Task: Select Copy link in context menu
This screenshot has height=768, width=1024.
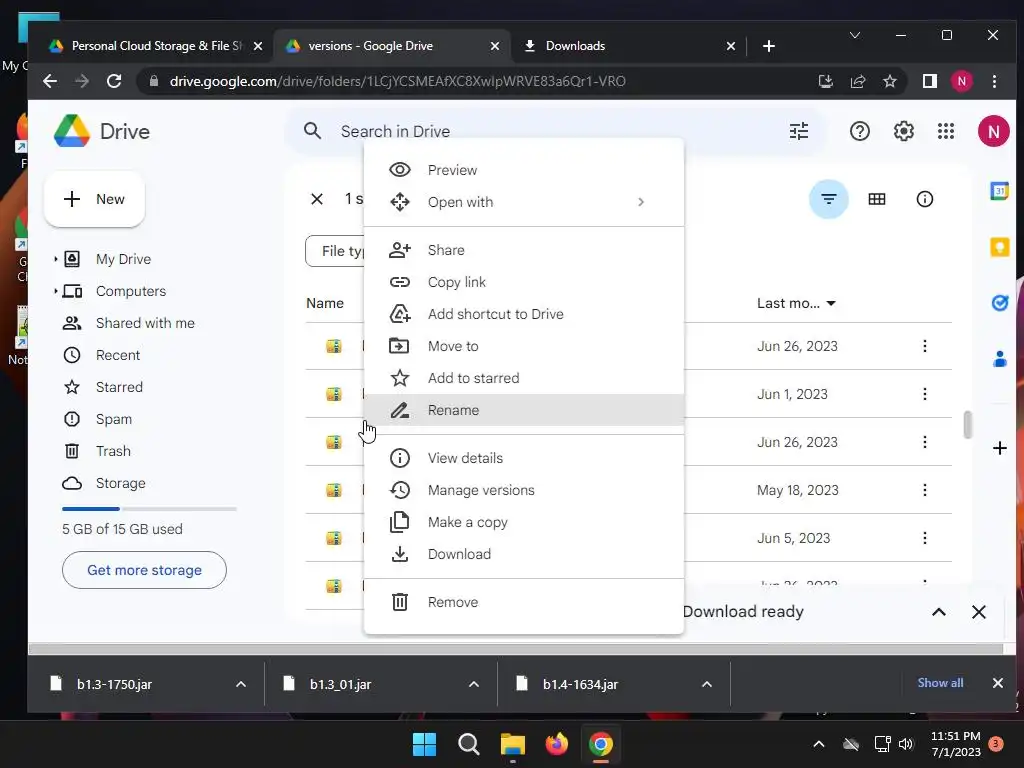Action: coord(523,282)
